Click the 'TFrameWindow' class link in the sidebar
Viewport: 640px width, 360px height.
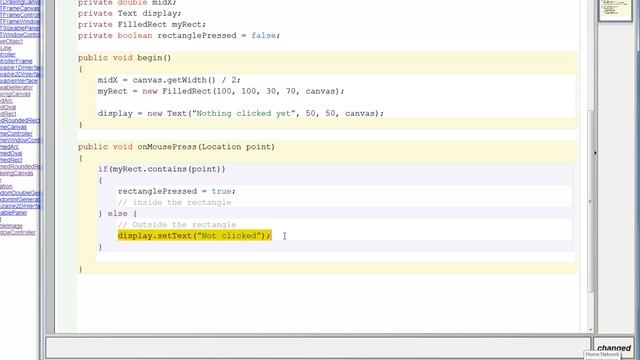click(20, 22)
